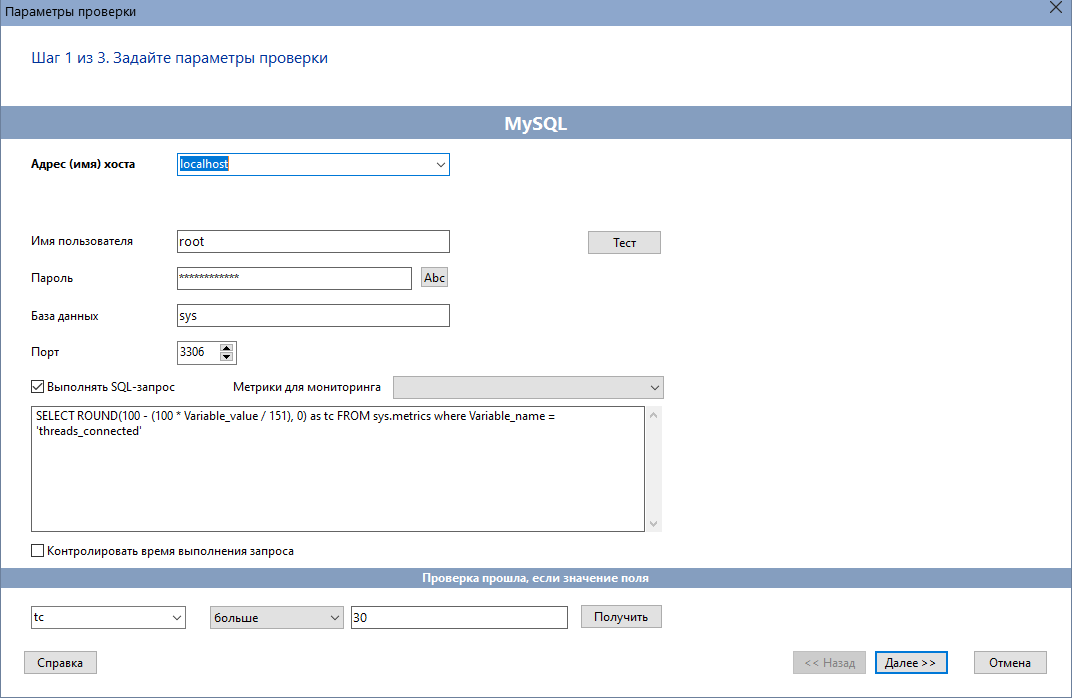Click the database field containing sys
The image size is (1072, 698).
[x=313, y=316]
